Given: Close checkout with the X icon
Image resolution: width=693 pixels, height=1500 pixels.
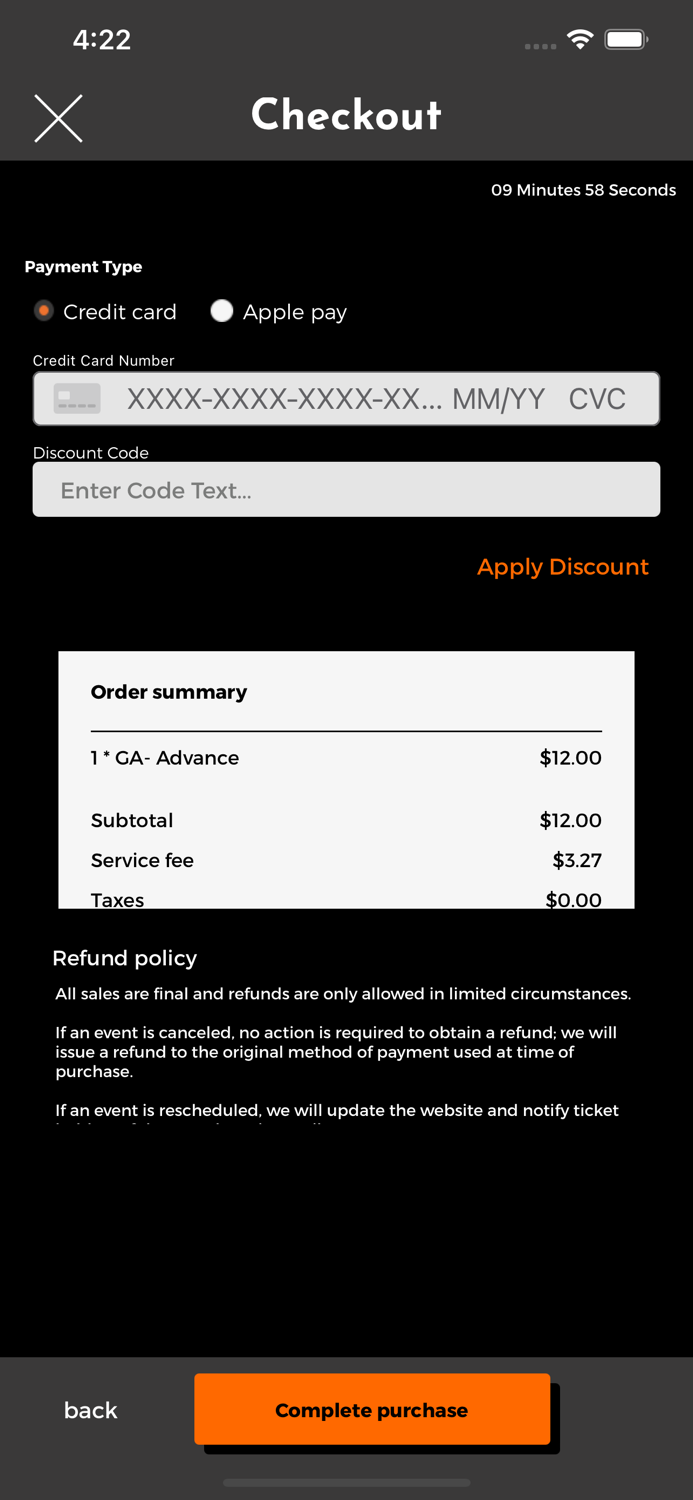Looking at the screenshot, I should click(58, 118).
